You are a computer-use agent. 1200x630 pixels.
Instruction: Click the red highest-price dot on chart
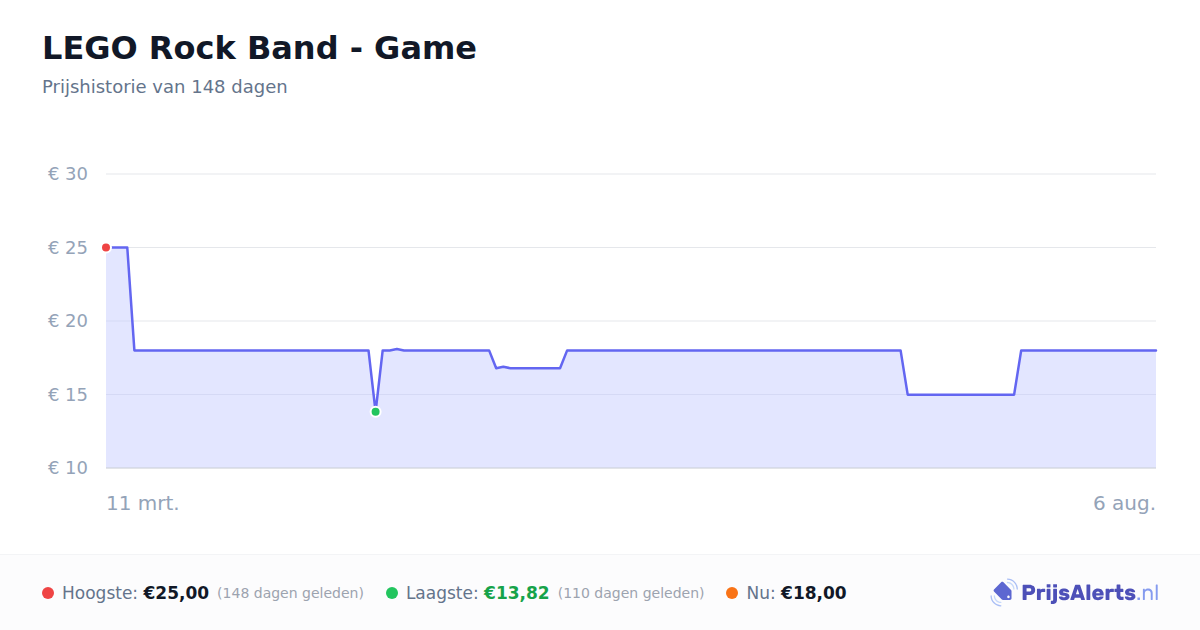(x=106, y=247)
